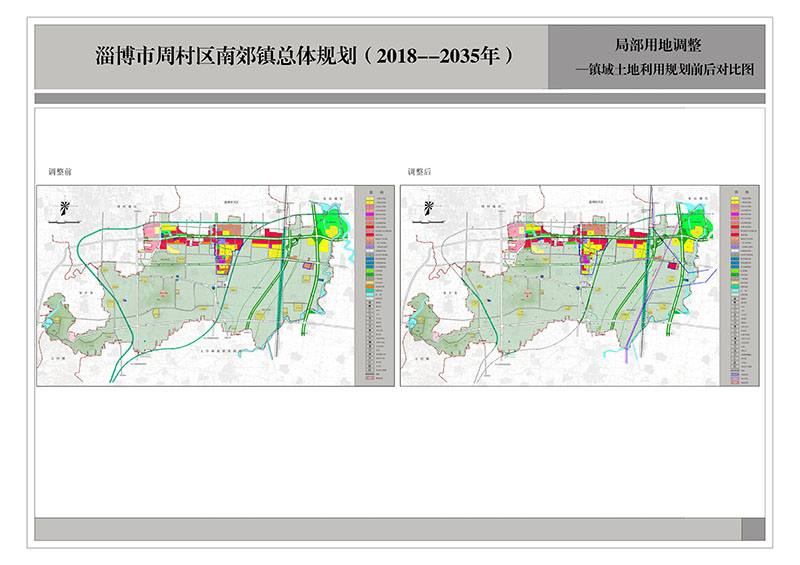Open the 调整前 land-use map image
This screenshot has width=800, height=565.
point(215,286)
